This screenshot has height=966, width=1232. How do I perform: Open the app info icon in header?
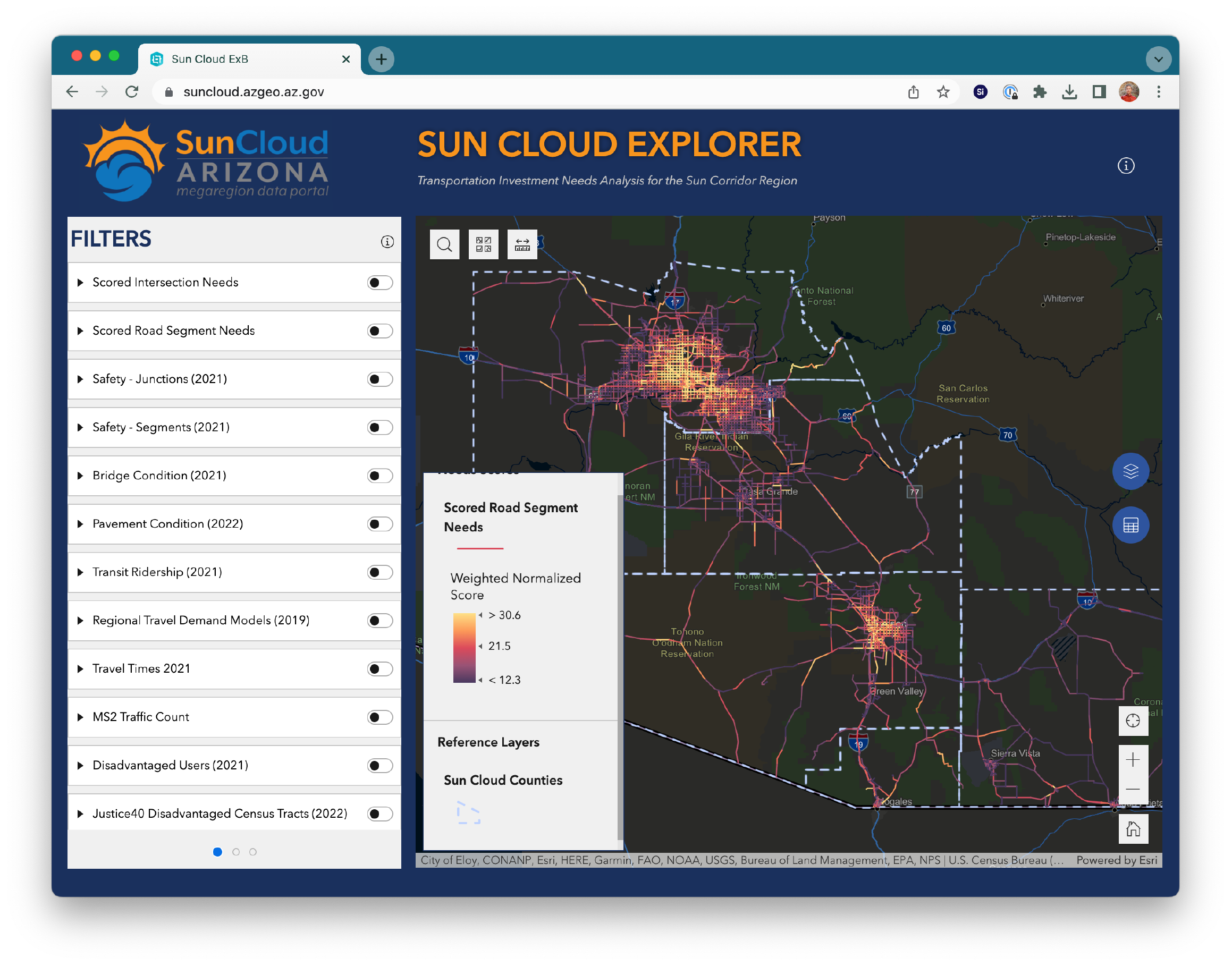1126,166
